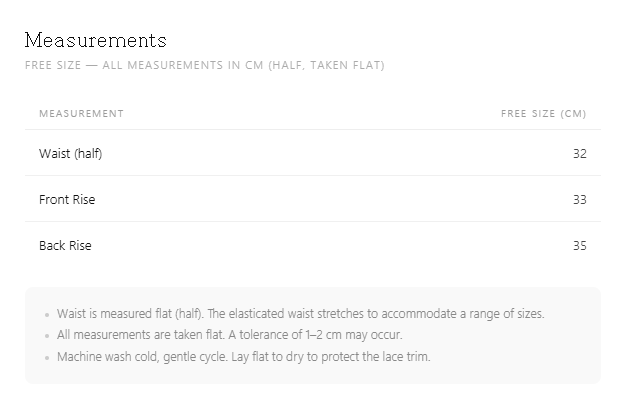The image size is (622, 409).
Task: Click the FREE SIZE (CM) column header
Action: 543,114
